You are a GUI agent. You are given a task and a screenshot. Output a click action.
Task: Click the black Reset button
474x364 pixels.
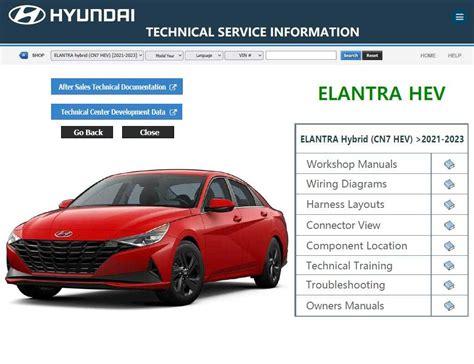(x=372, y=55)
